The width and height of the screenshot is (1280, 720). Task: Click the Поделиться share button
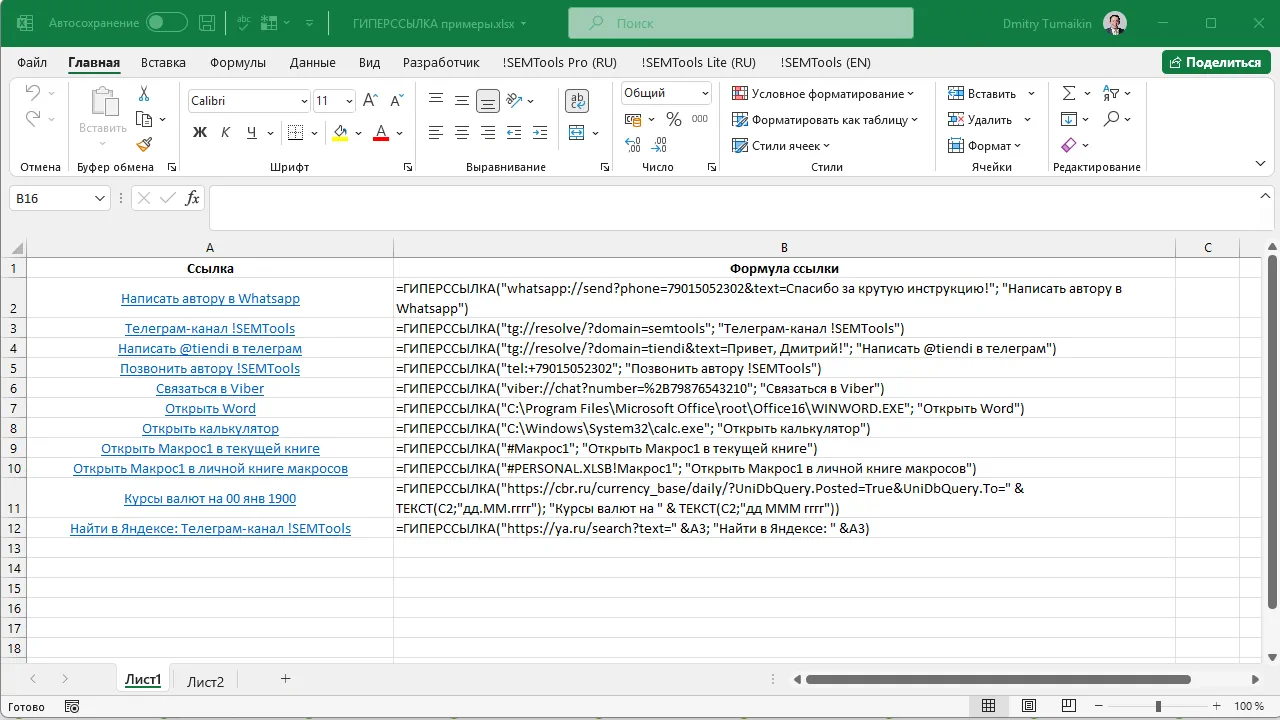pos(1216,62)
